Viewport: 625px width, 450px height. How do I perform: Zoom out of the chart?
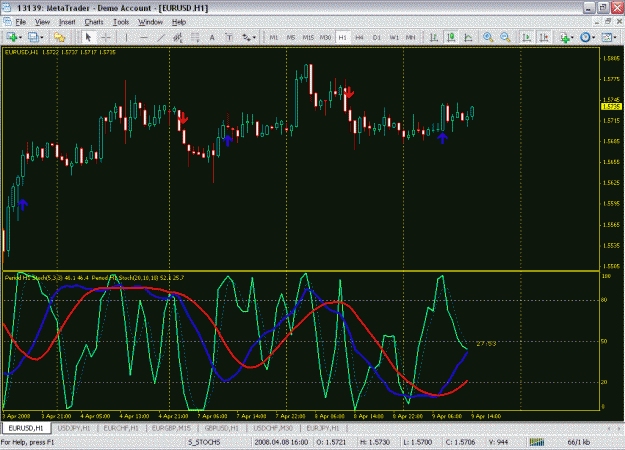505,37
